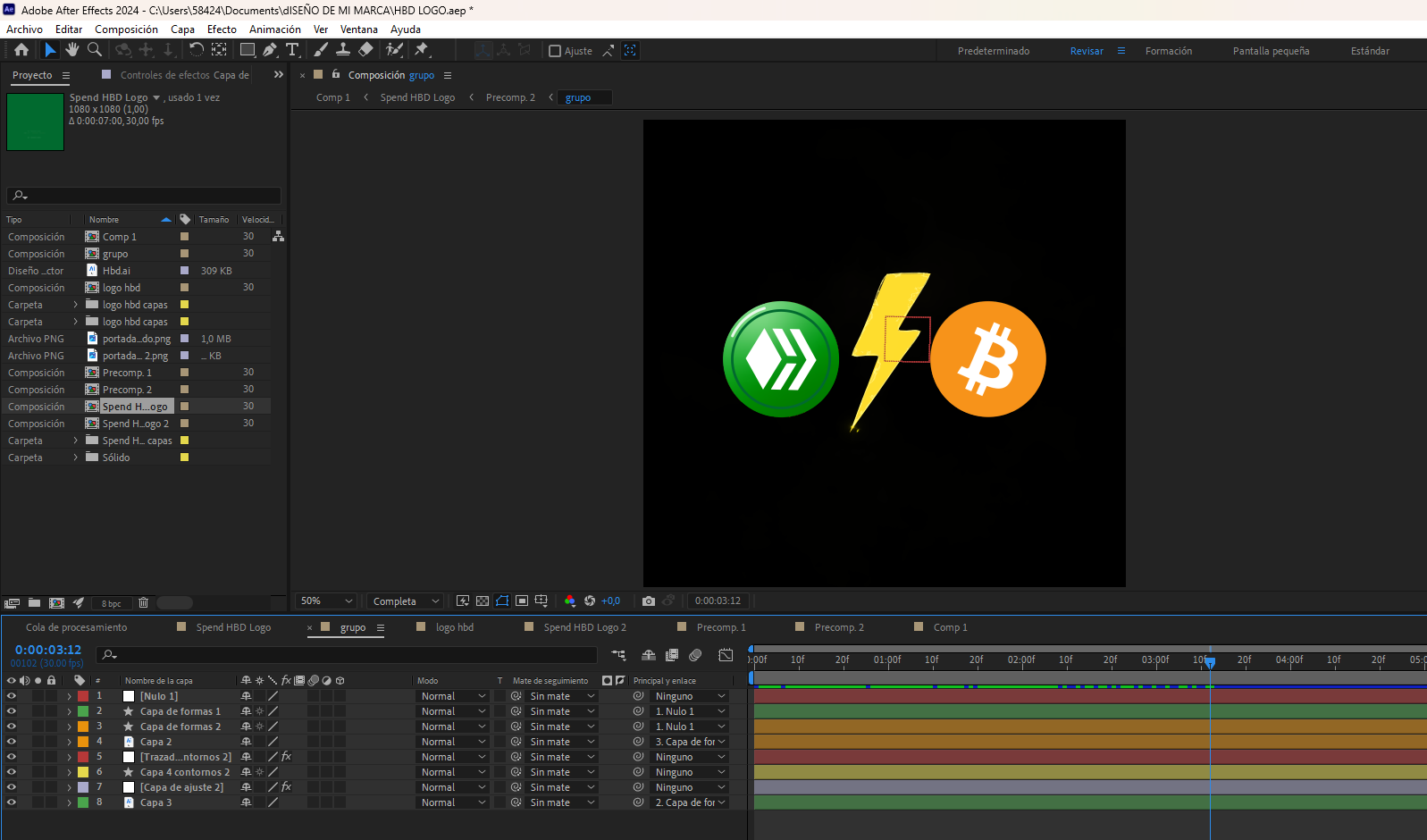The height and width of the screenshot is (840, 1427).
Task: Select the Roto Brush tool
Action: (394, 50)
